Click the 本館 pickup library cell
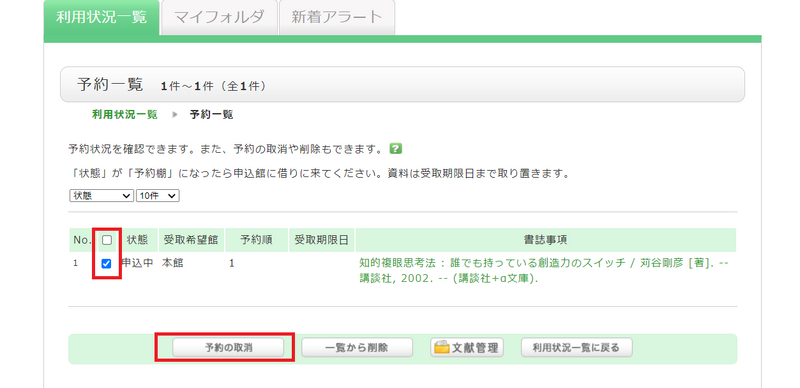The image size is (800, 388). point(173,264)
